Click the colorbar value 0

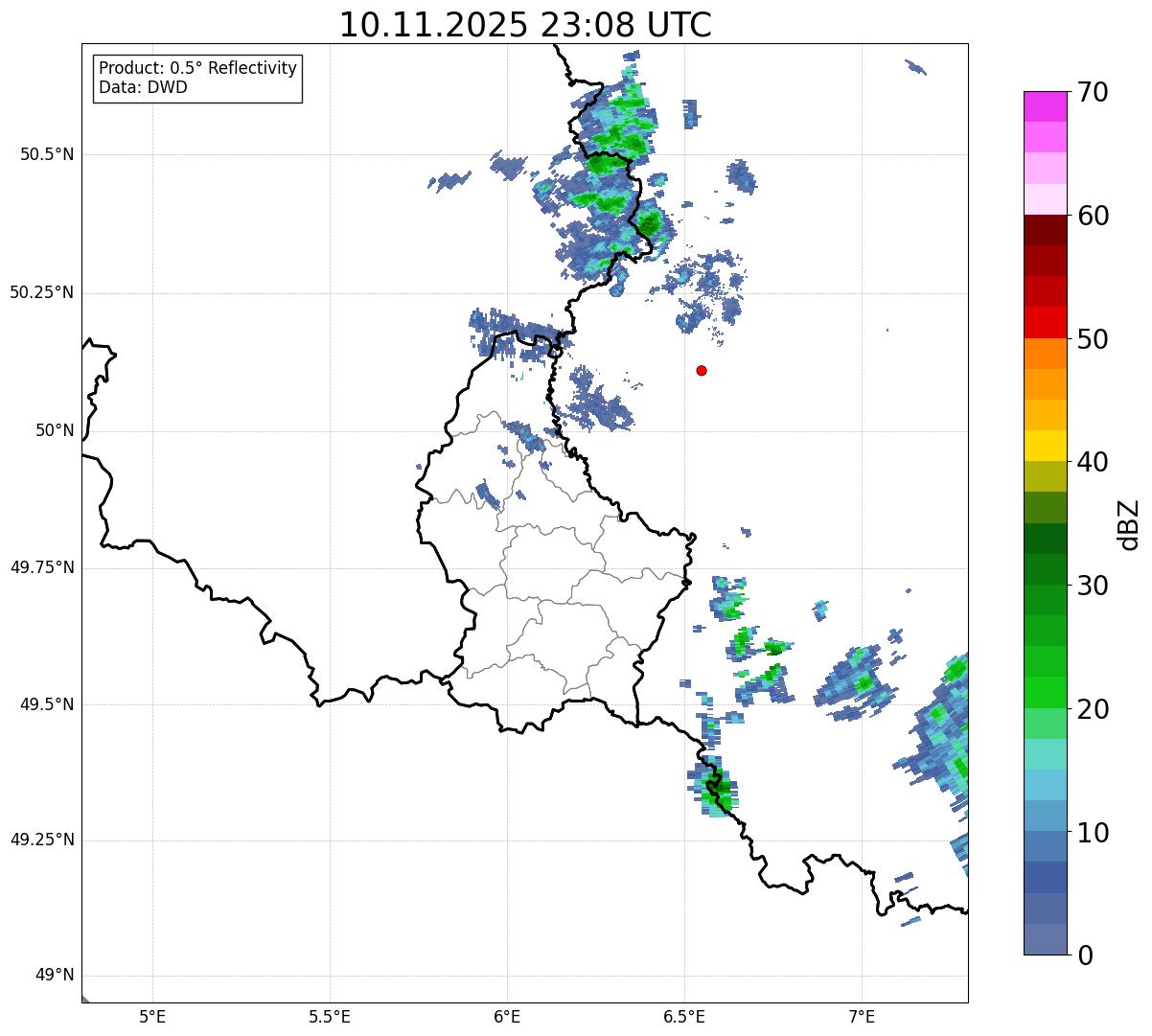click(x=1085, y=955)
